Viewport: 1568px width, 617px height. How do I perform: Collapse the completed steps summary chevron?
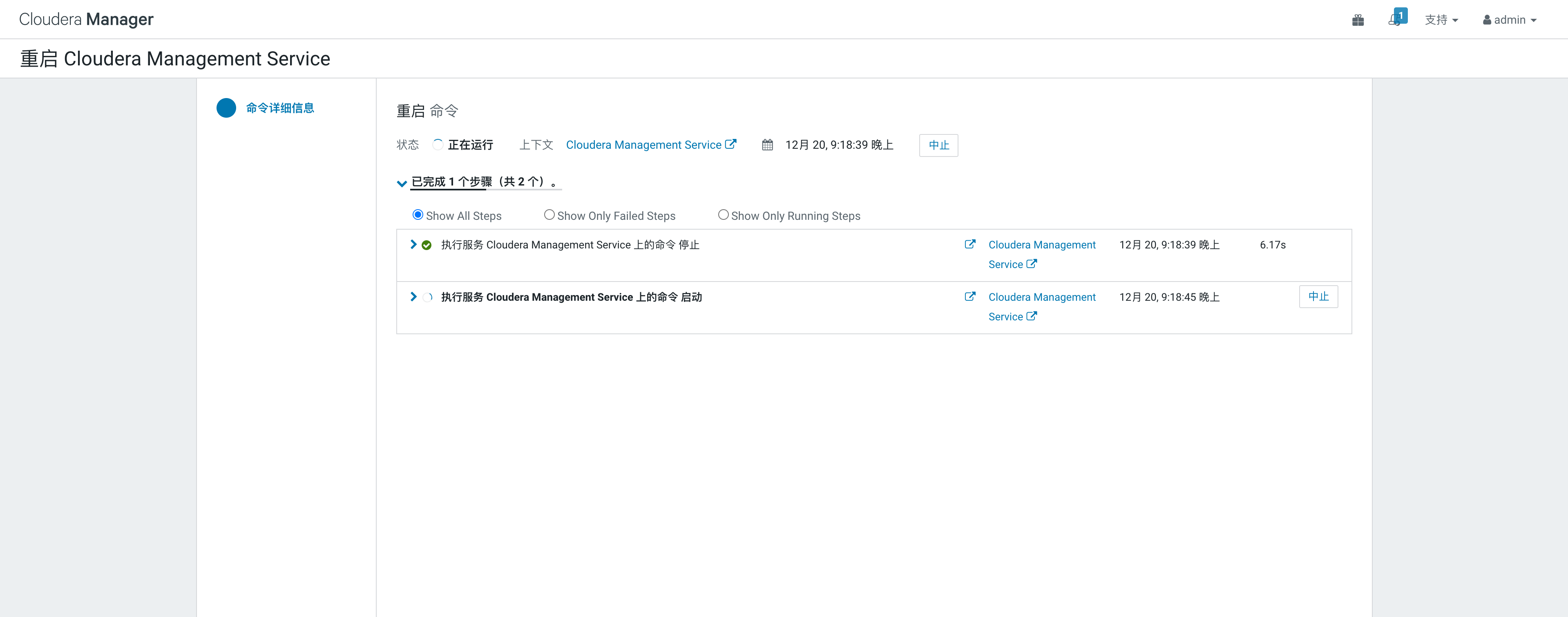click(402, 183)
